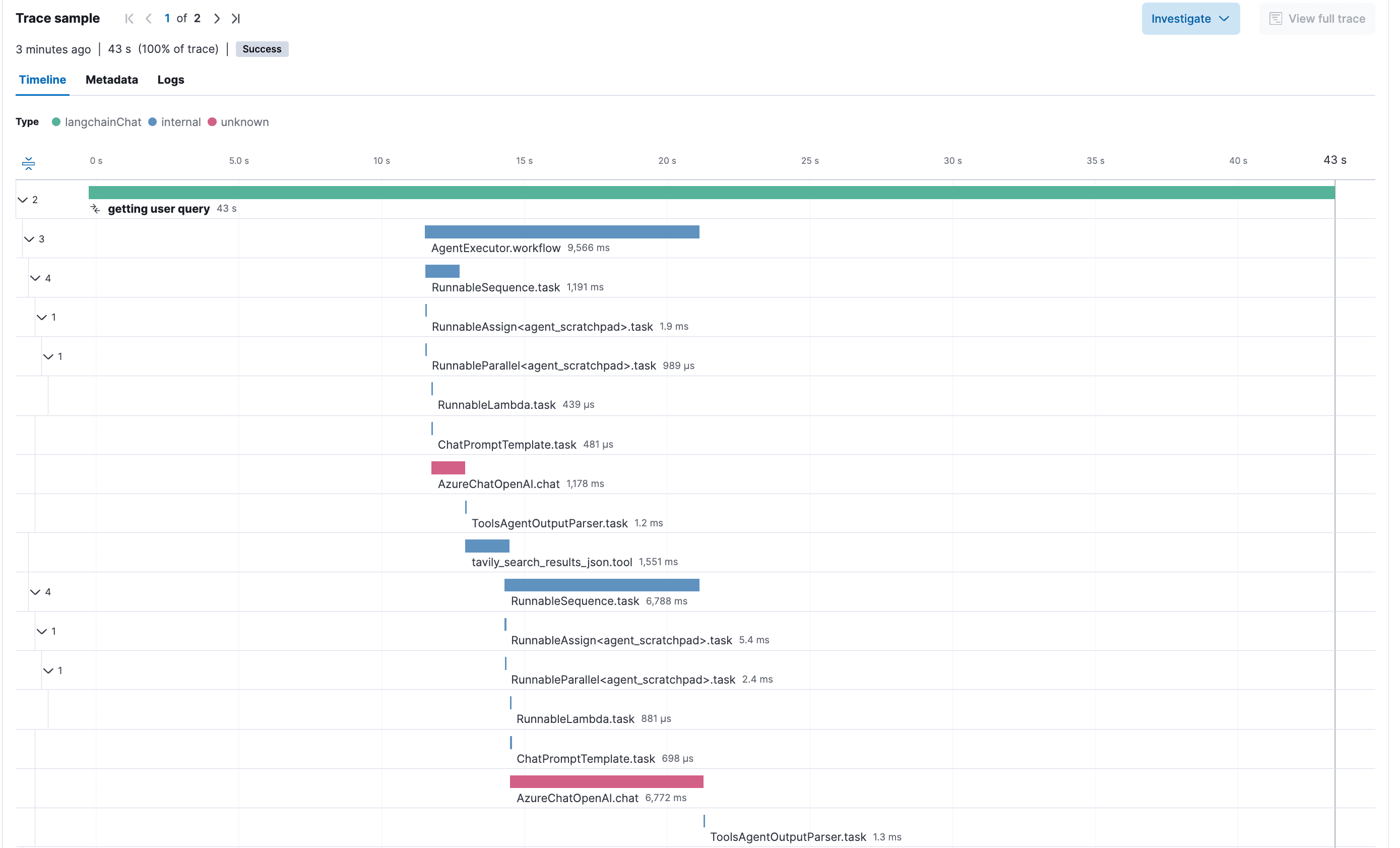Toggle langchainChat type legend item
The height and width of the screenshot is (848, 1400).
click(x=97, y=122)
